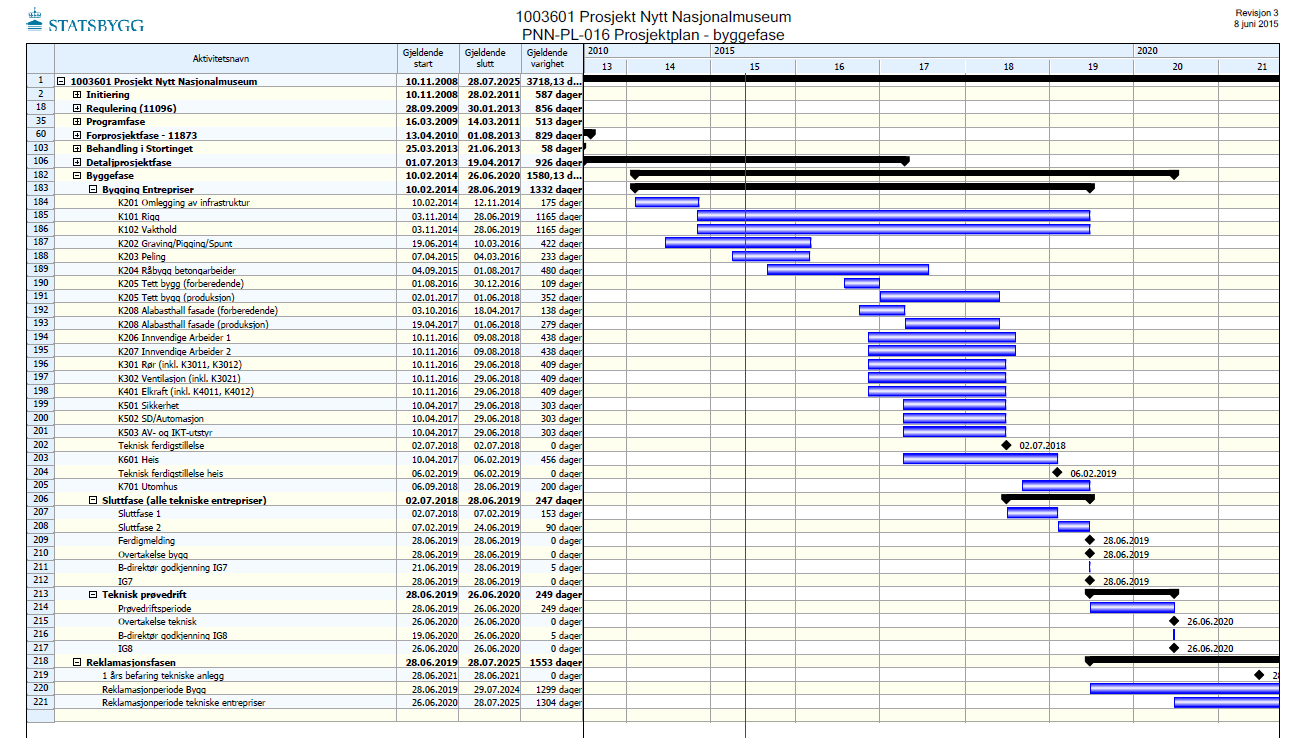Click the Teknisk ferdigstillelse milestone diamond 02.07.2018
This screenshot has height=738, width=1294.
[1007, 446]
